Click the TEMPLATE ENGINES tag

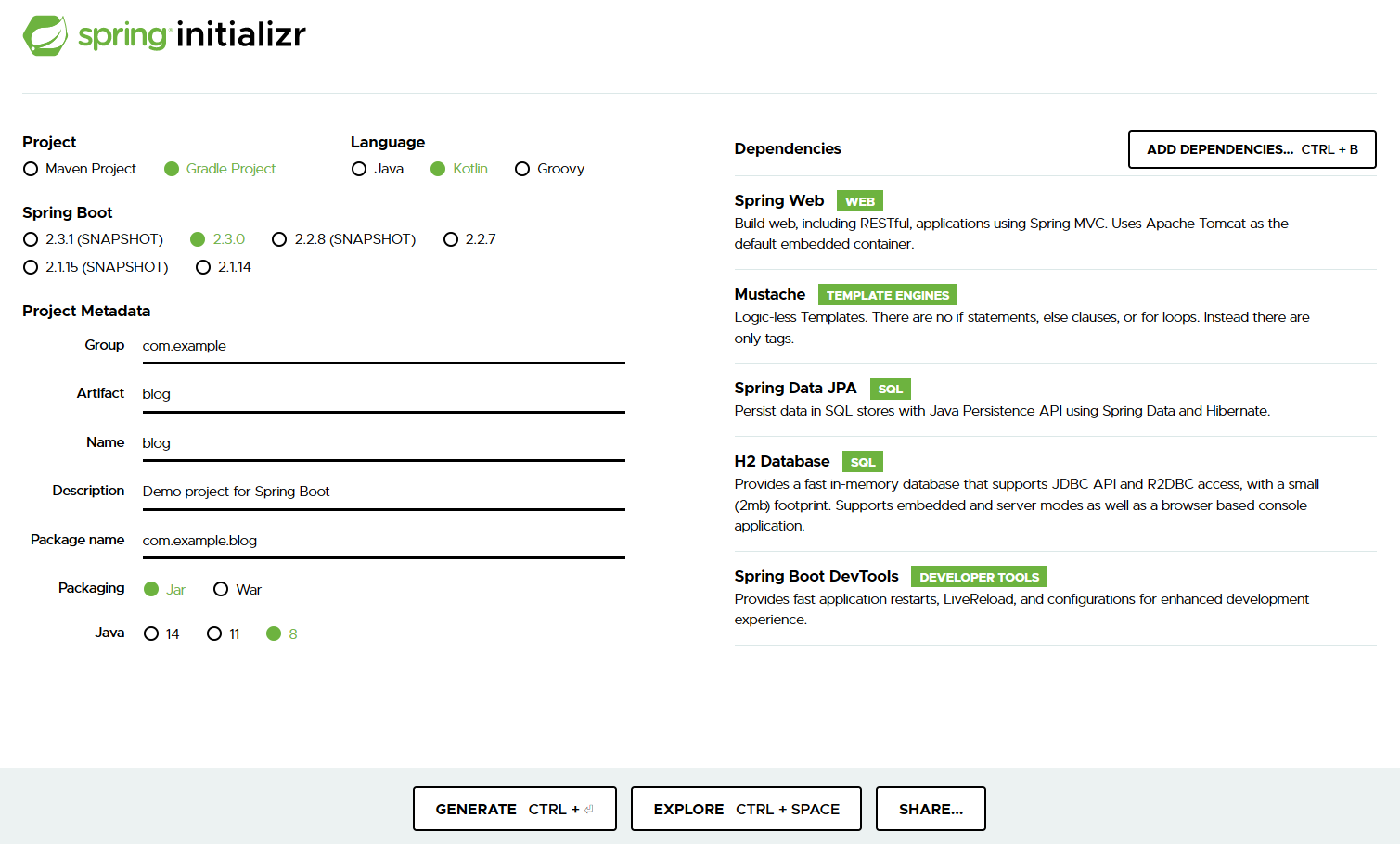click(888, 295)
